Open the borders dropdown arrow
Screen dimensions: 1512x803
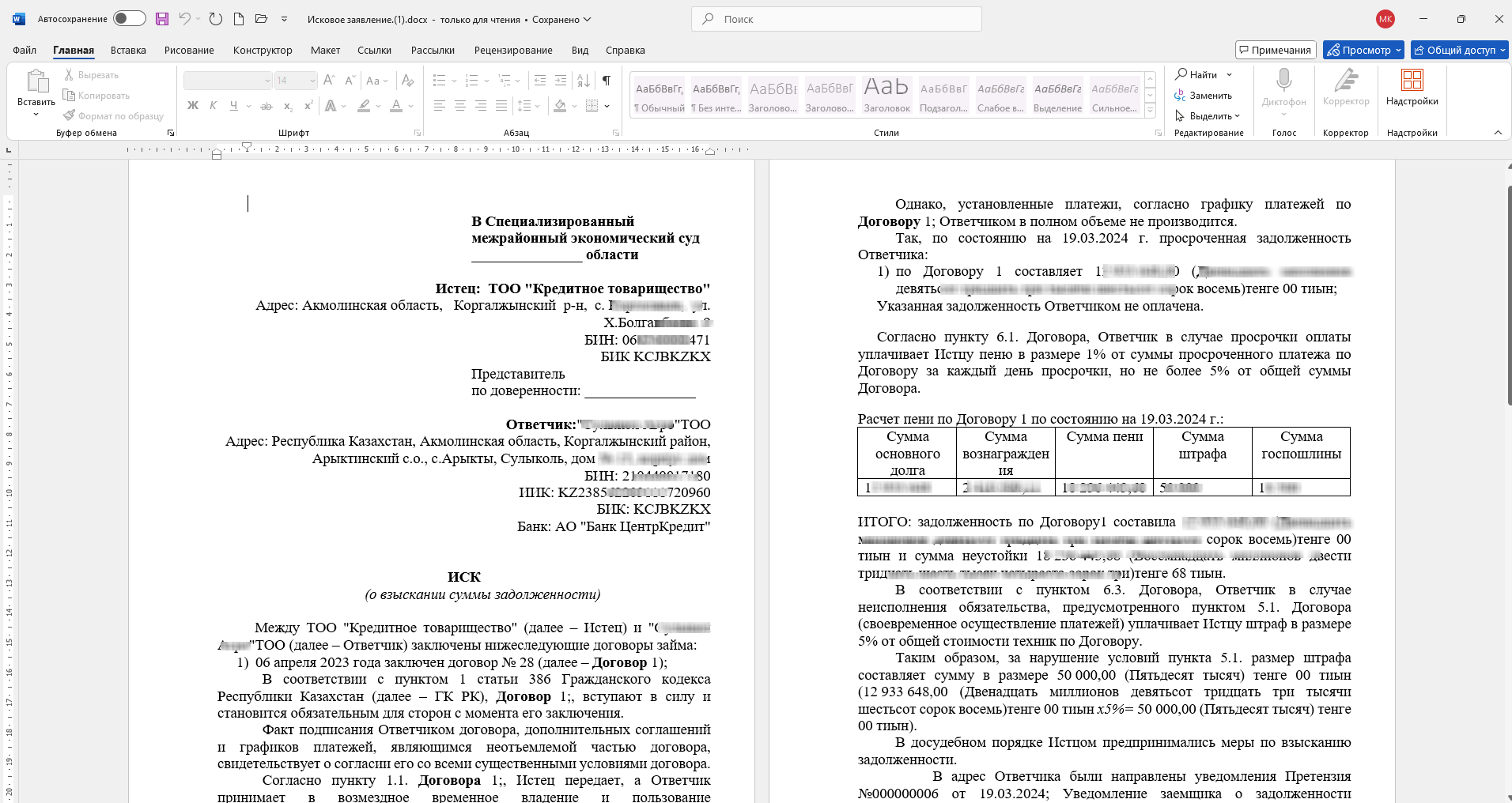pos(607,106)
